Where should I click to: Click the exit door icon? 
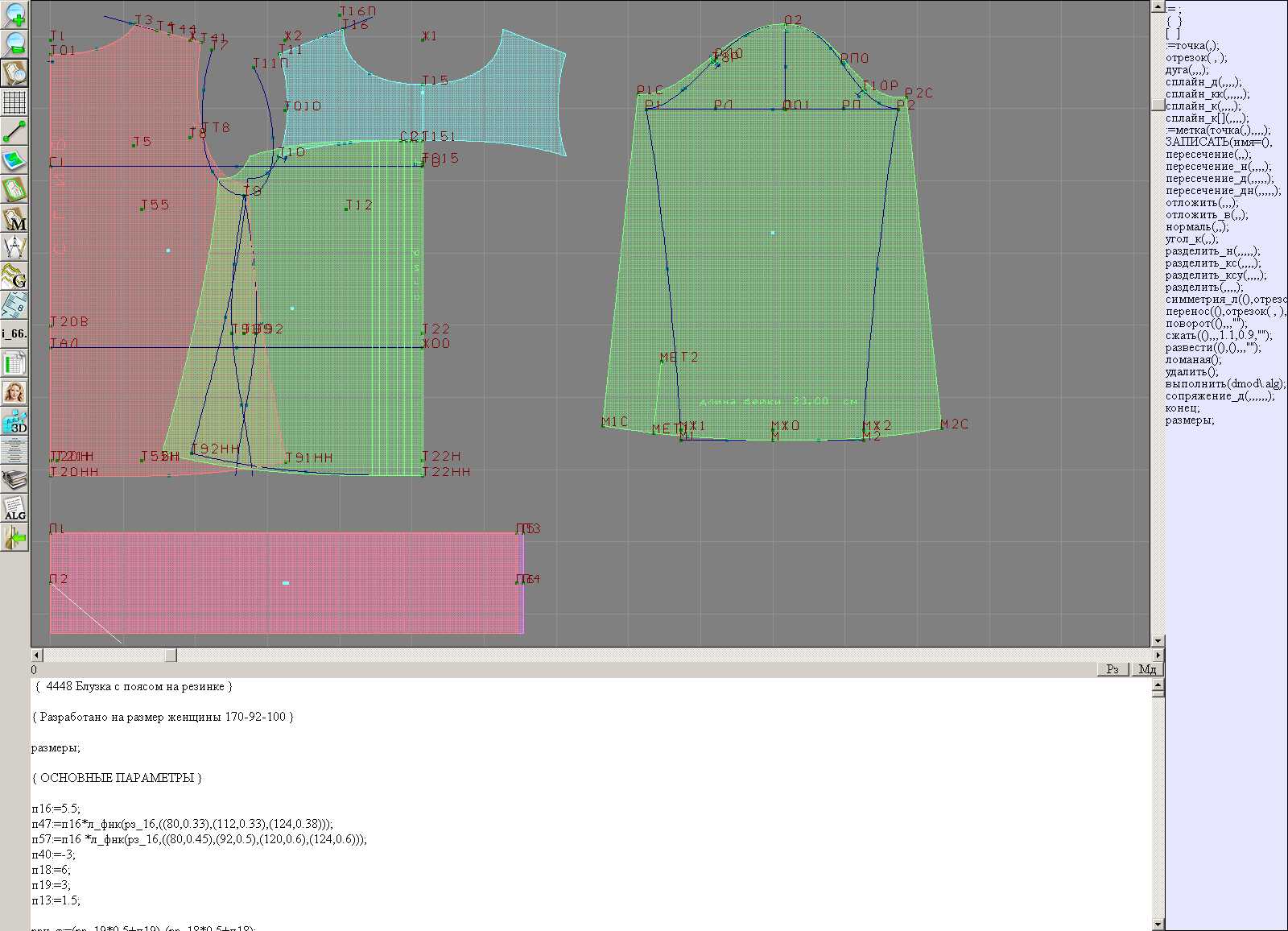(14, 537)
